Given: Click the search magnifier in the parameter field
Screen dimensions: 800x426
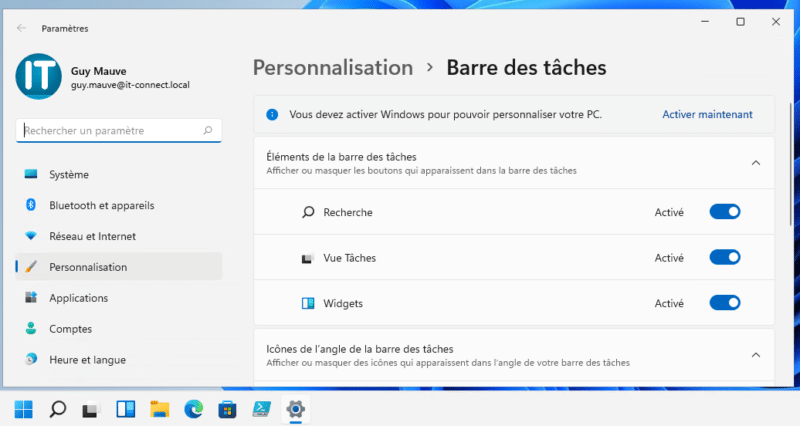Looking at the screenshot, I should click(208, 131).
